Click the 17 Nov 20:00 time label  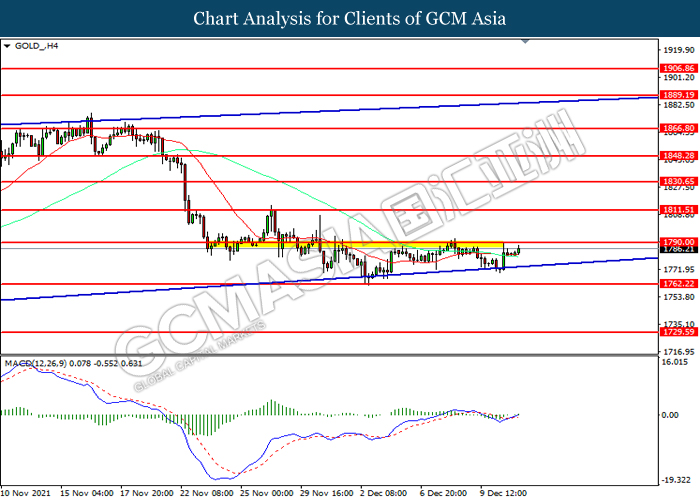coord(147,493)
